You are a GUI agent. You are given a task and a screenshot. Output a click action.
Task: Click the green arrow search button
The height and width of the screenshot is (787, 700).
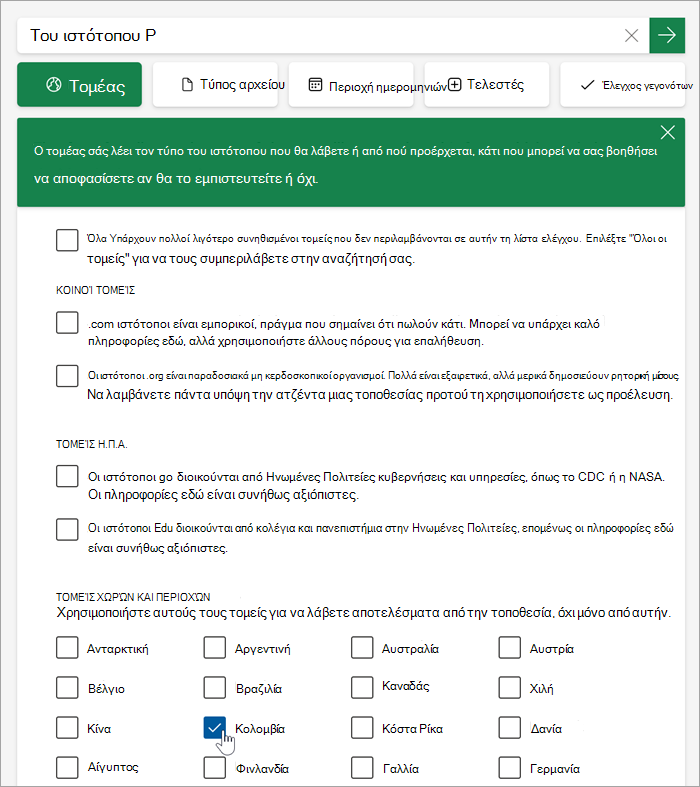pos(667,35)
